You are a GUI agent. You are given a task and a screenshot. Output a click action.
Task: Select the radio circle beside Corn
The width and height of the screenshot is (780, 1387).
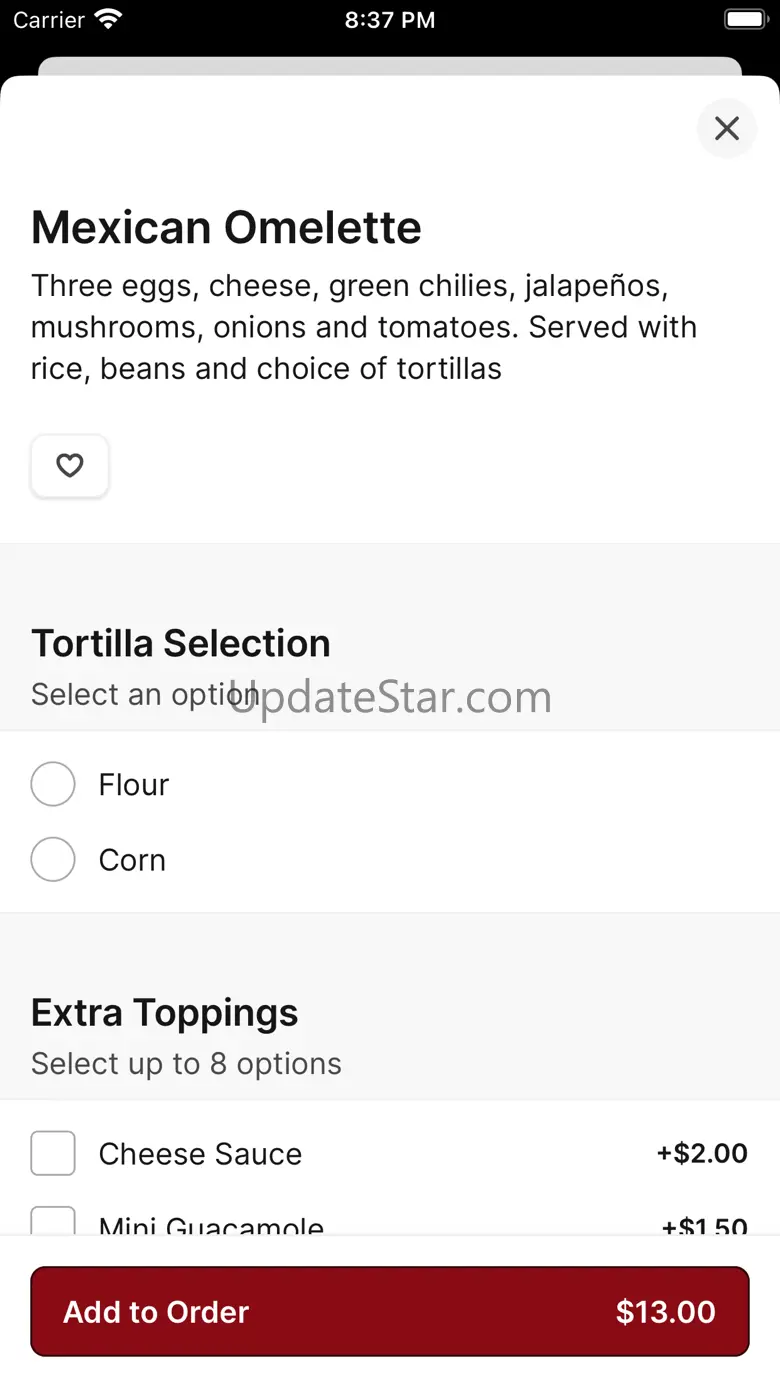click(53, 859)
